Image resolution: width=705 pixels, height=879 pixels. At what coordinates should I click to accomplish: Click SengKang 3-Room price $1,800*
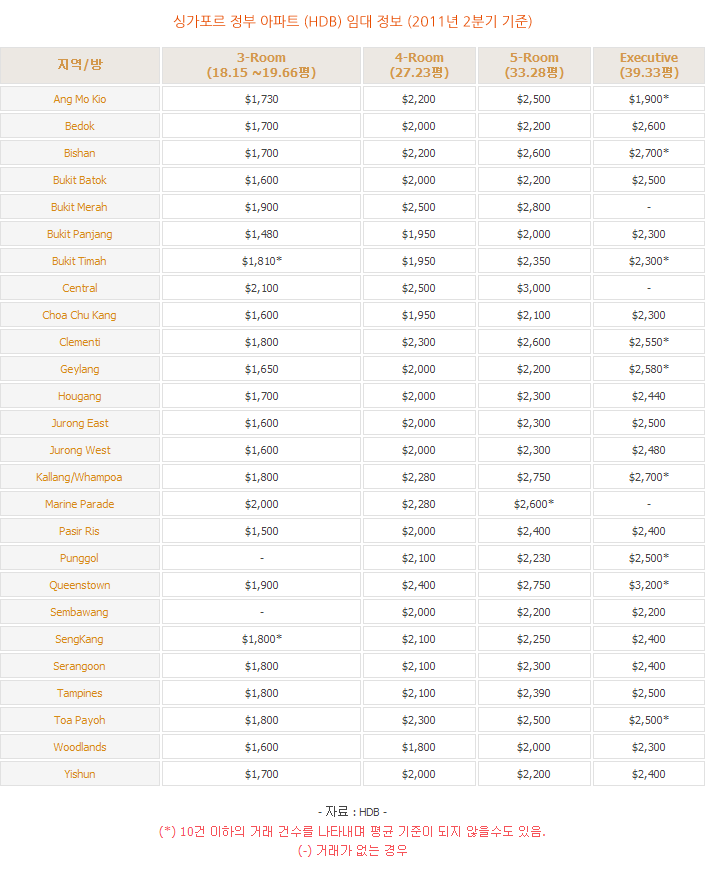pyautogui.click(x=262, y=639)
